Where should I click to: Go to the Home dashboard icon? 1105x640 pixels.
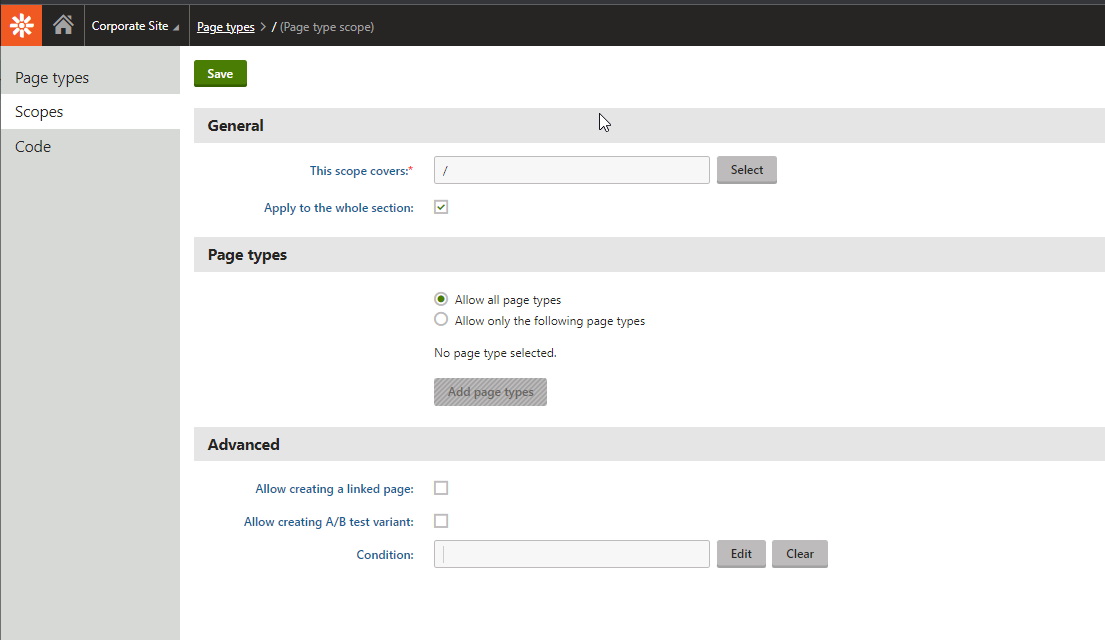(63, 26)
